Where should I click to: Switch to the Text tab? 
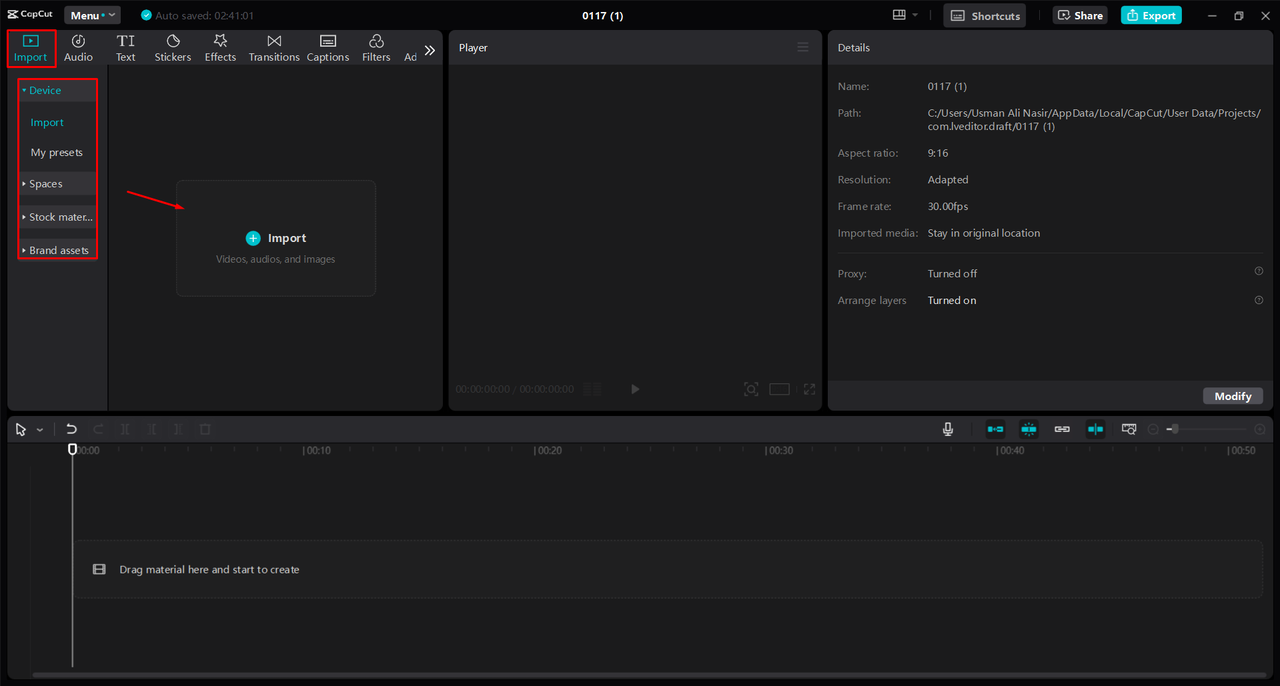[x=125, y=48]
